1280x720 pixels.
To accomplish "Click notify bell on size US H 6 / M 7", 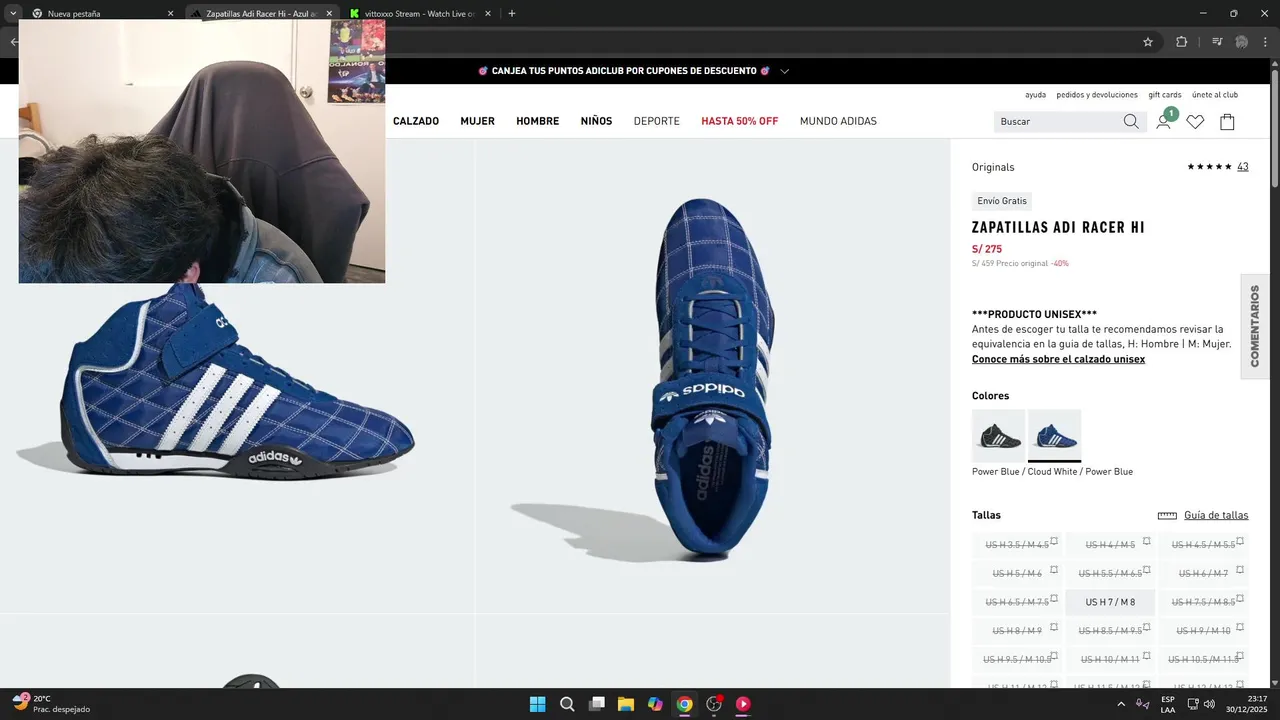I will [x=1240, y=569].
